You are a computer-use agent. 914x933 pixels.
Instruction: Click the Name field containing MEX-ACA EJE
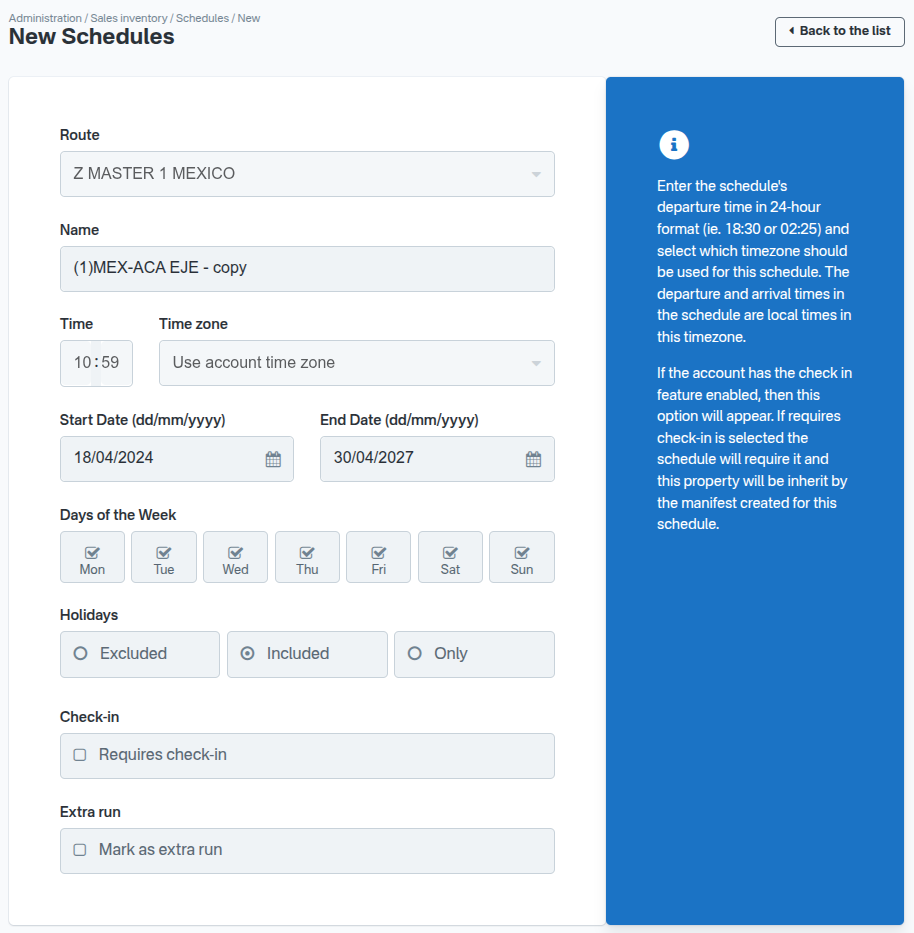(x=307, y=268)
